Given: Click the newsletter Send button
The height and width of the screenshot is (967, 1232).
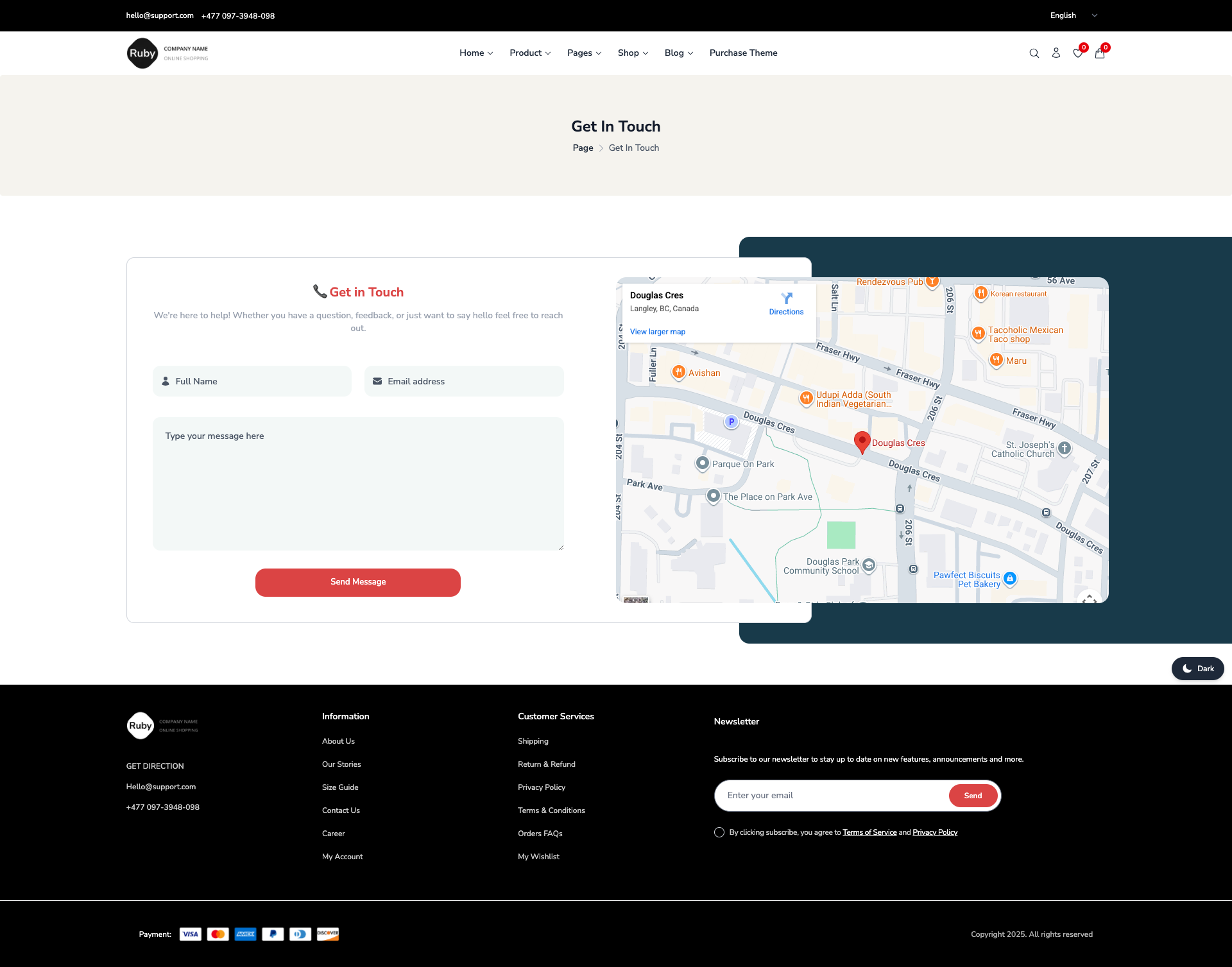Looking at the screenshot, I should 972,796.
